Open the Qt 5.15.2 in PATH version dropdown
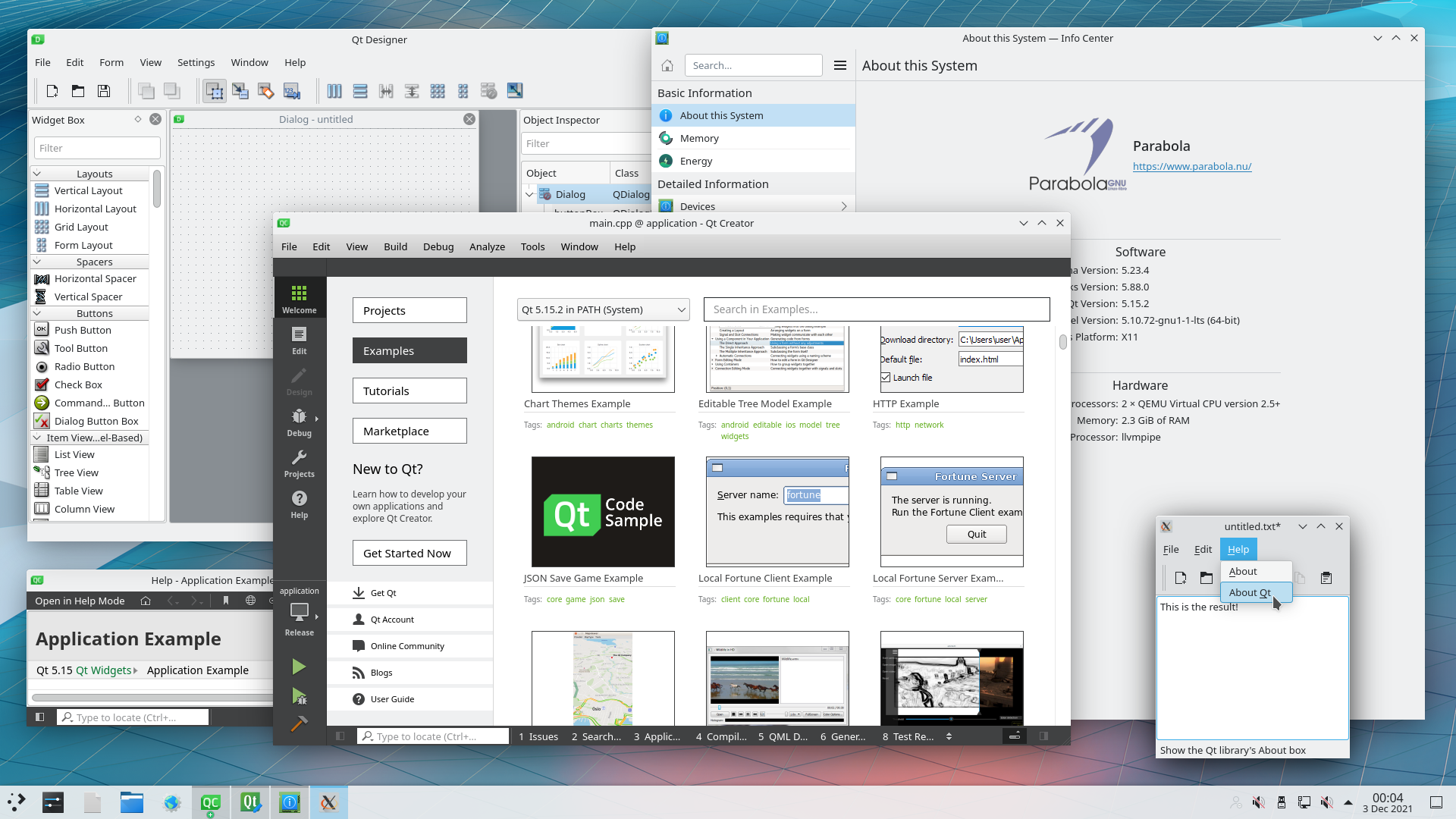This screenshot has height=819, width=1456. tap(603, 309)
